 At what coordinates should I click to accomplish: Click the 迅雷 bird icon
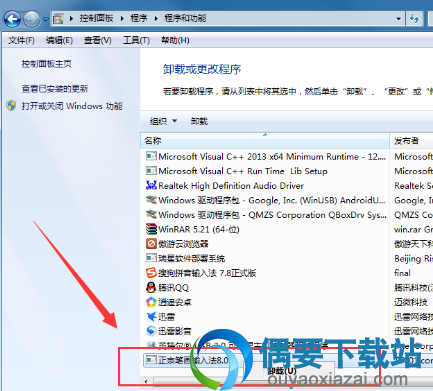[x=151, y=316]
